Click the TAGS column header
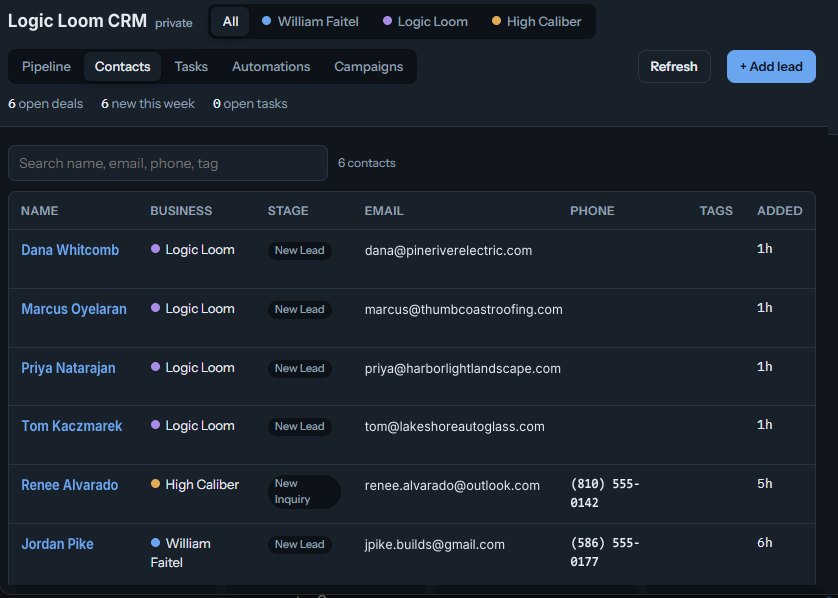The height and width of the screenshot is (598, 838). (716, 211)
